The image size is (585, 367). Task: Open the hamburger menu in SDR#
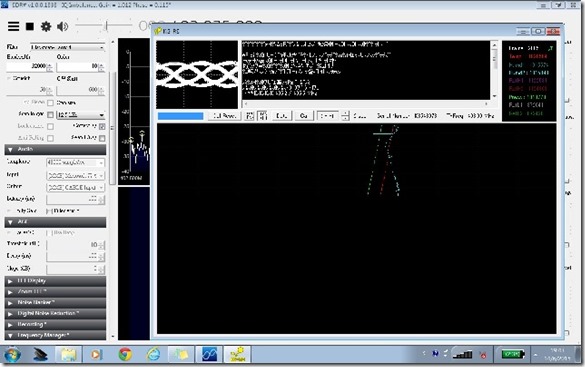[x=13, y=26]
